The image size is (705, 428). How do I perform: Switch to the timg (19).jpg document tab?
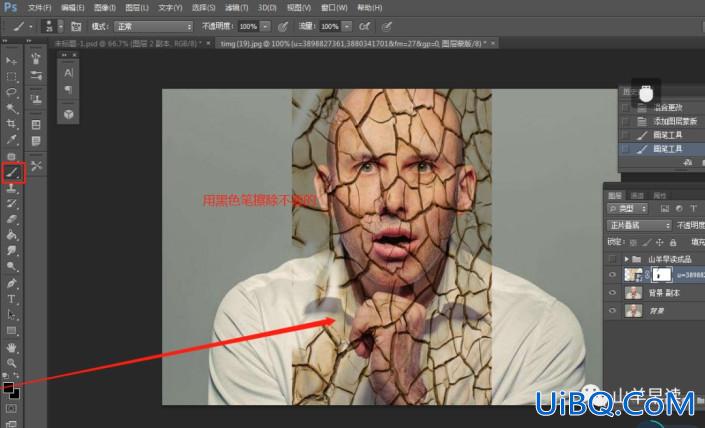click(x=353, y=43)
